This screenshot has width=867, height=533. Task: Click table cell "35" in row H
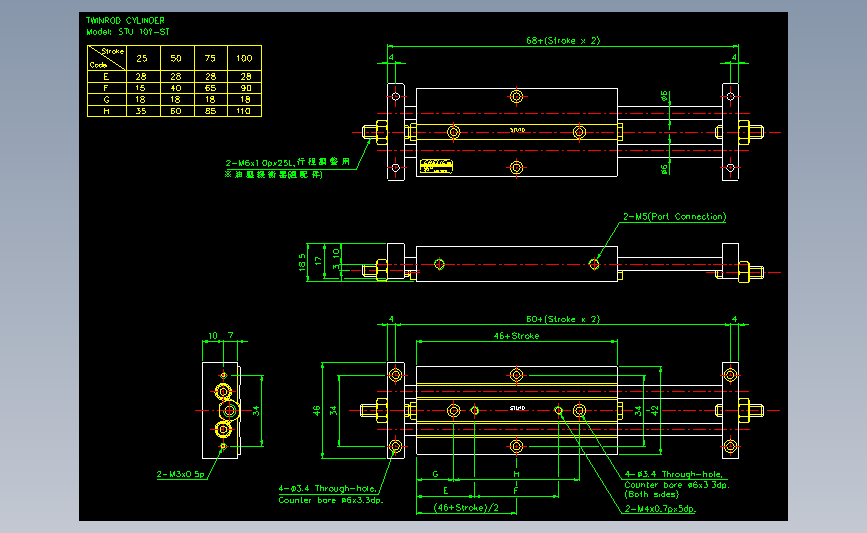[140, 111]
